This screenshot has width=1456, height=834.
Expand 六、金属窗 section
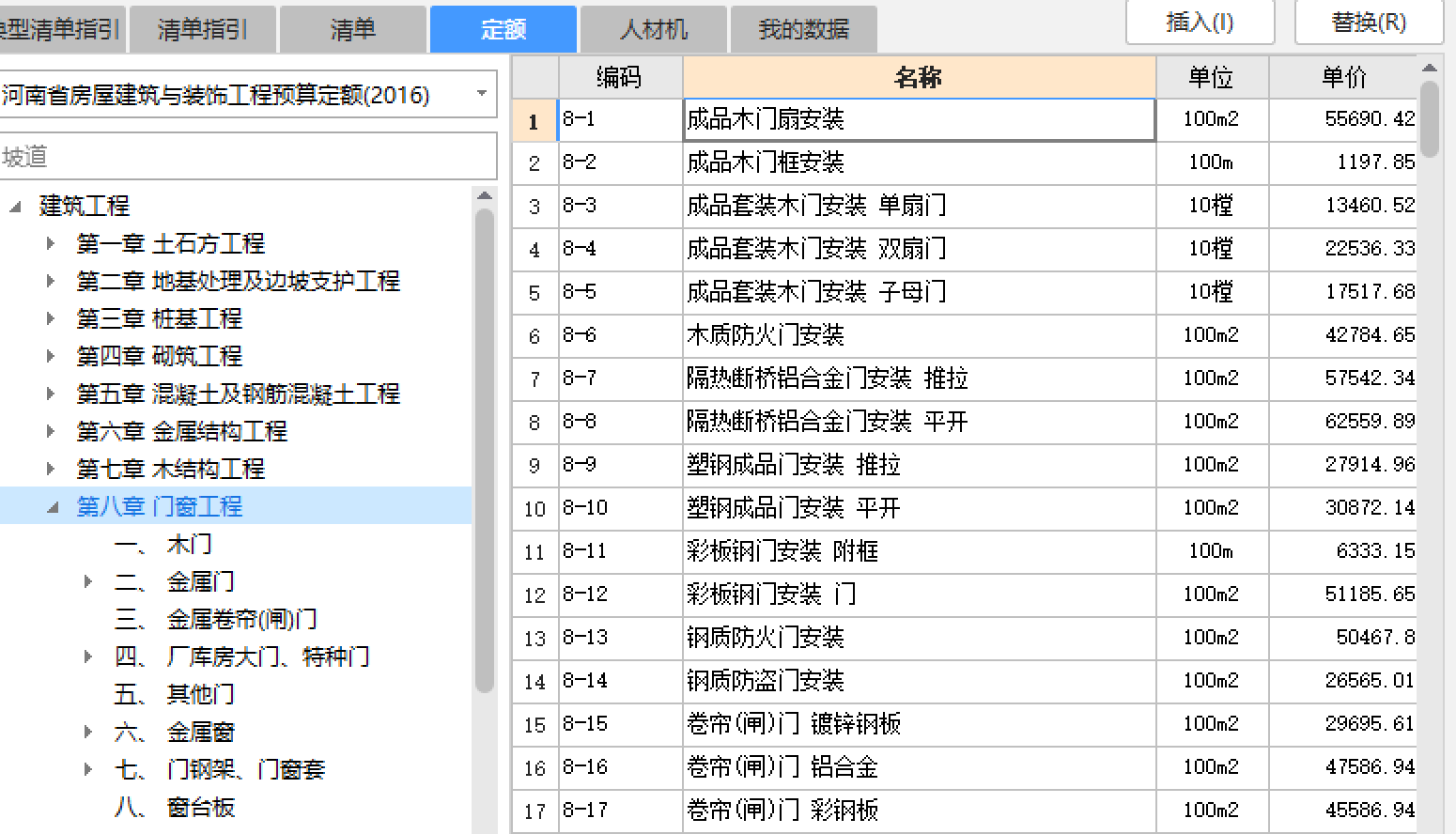click(87, 732)
